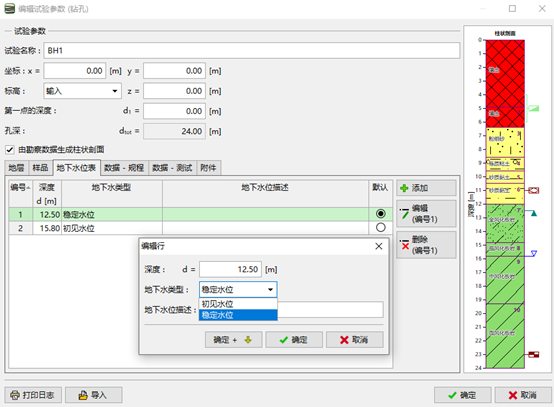Select the 地下水位表 tab
The width and height of the screenshot is (554, 407).
pyautogui.click(x=76, y=168)
